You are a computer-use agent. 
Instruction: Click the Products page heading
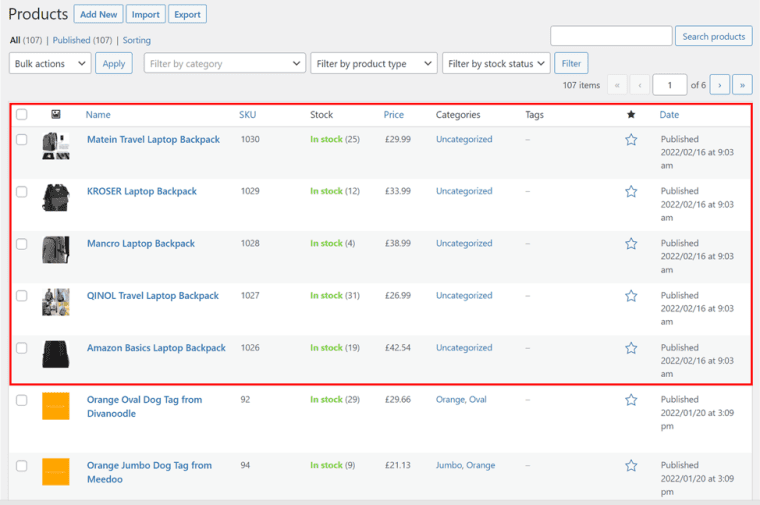click(38, 14)
